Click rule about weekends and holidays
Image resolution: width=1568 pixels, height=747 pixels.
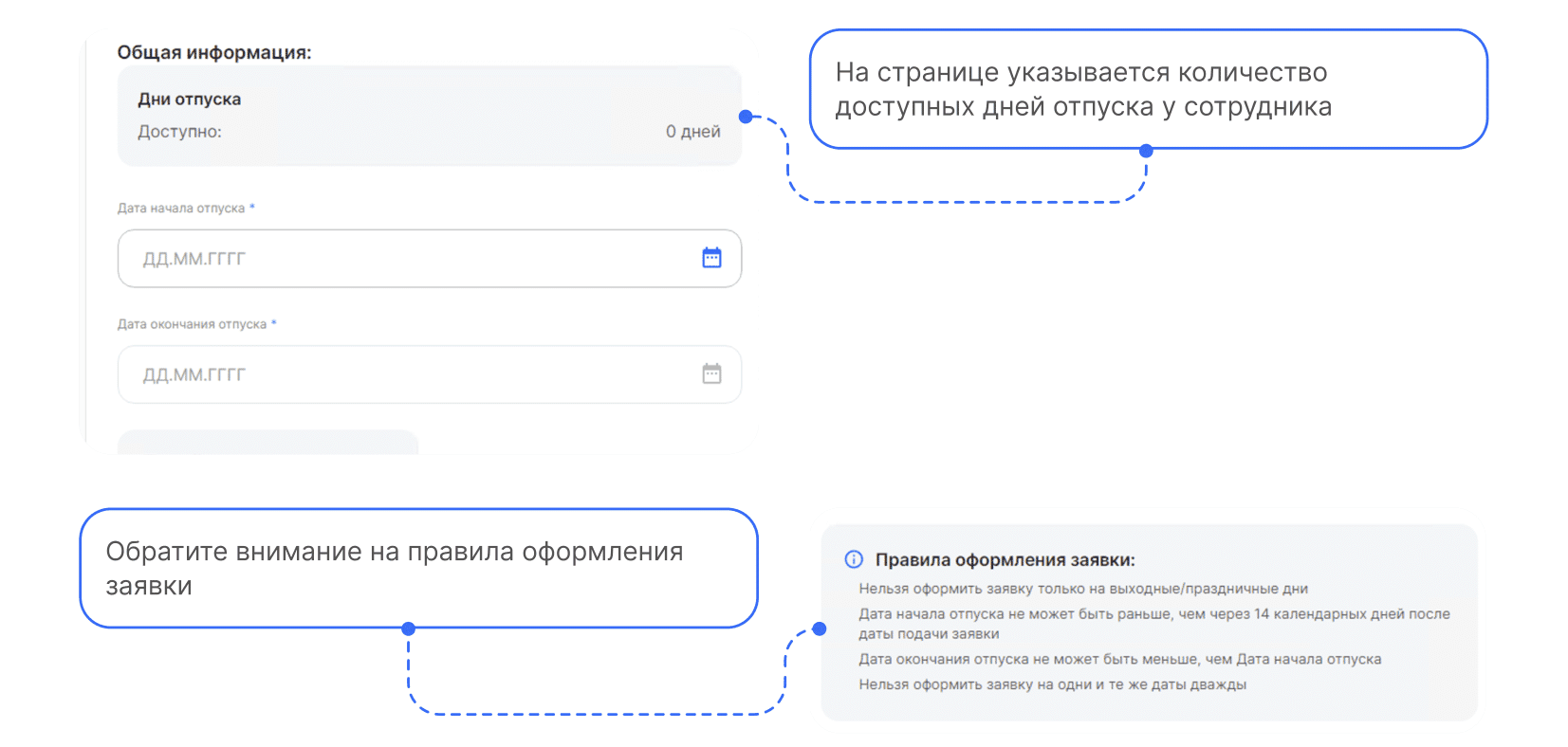click(1083, 589)
